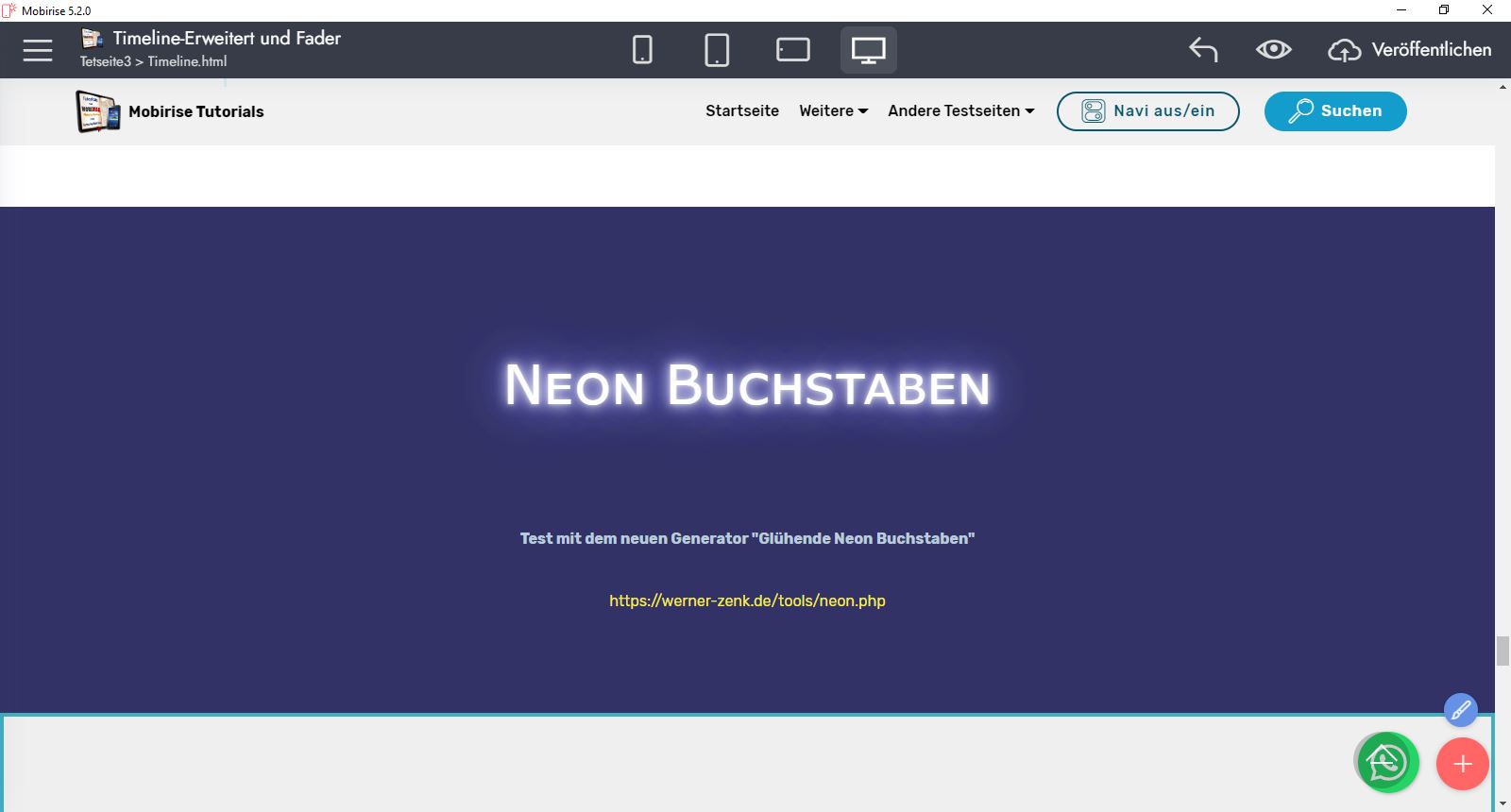Toggle the eye preview icon
The image size is (1511, 812).
point(1273,50)
